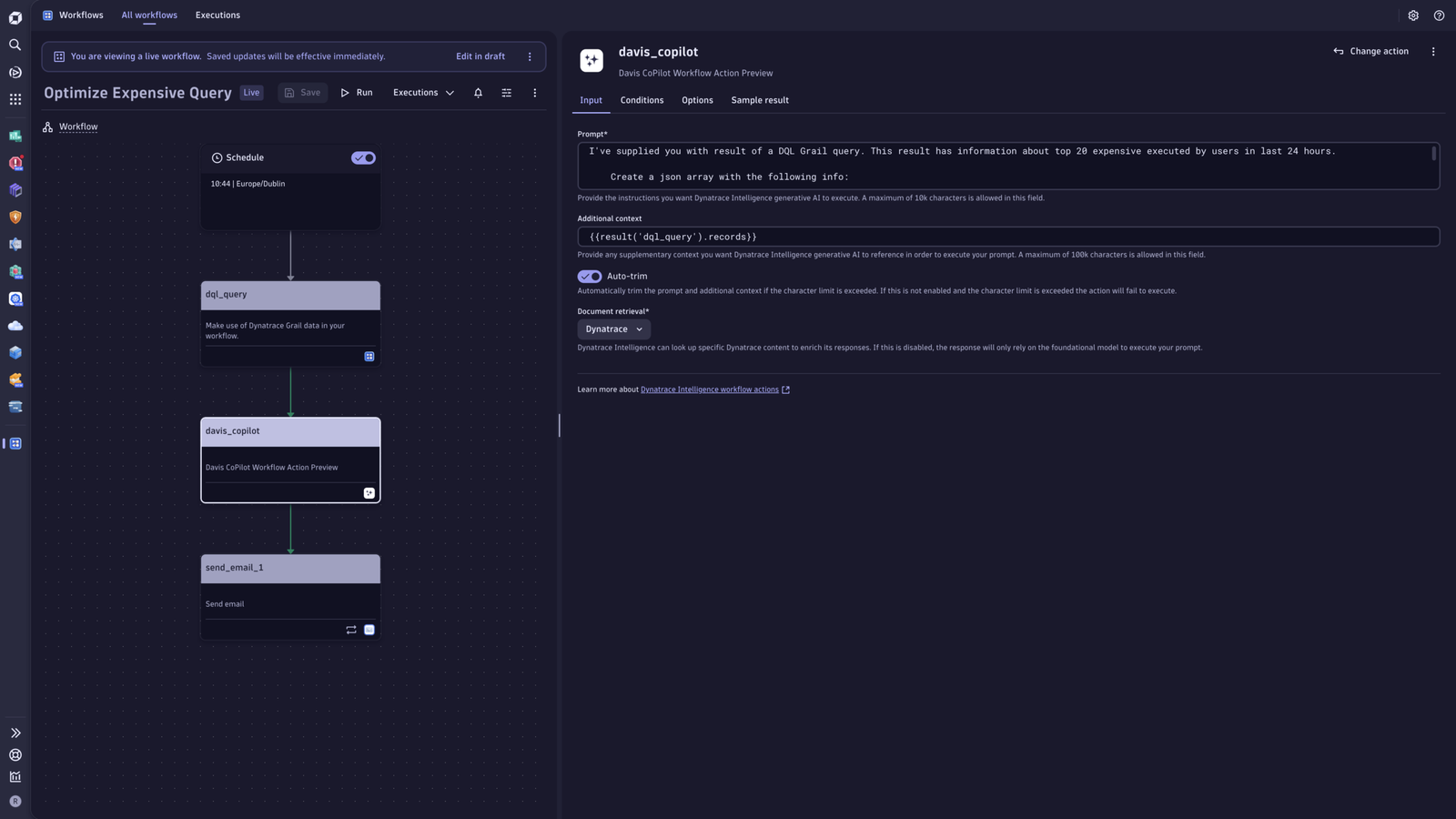This screenshot has width=1456, height=819.
Task: Open the Dynatrace logo home icon
Action: 15,17
